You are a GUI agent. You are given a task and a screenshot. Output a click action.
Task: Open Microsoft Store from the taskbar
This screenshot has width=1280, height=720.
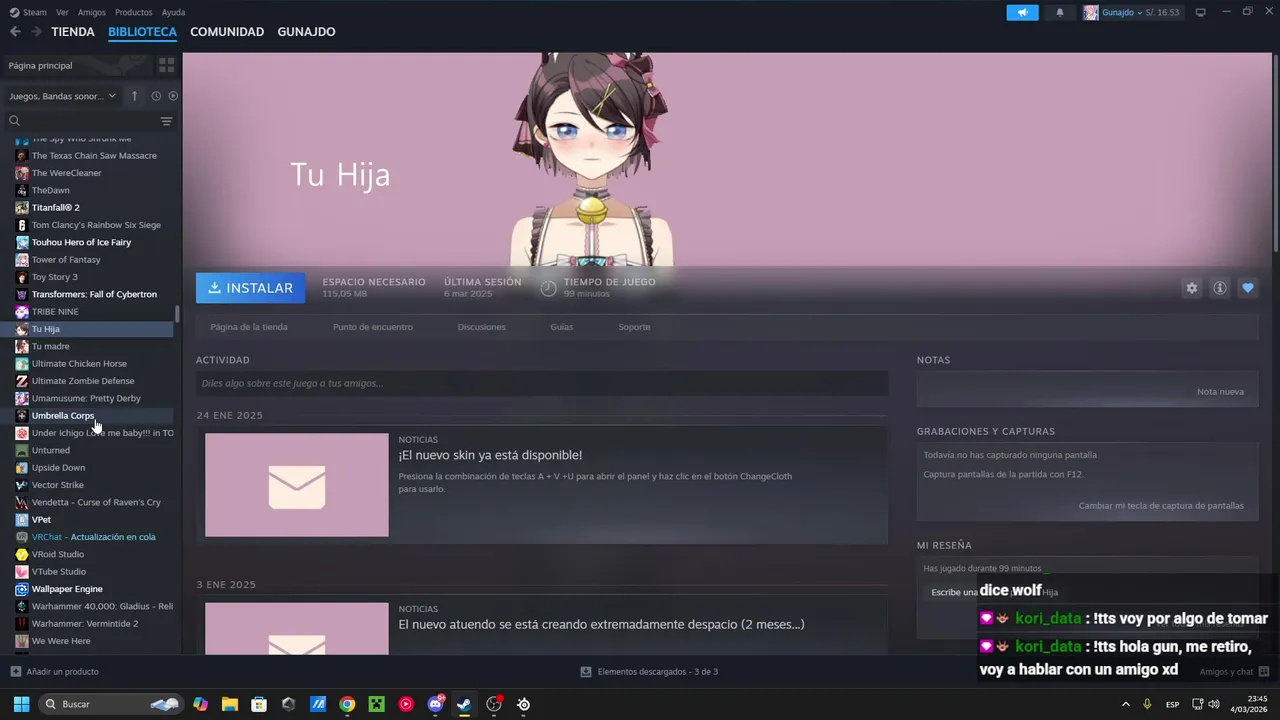pyautogui.click(x=259, y=704)
